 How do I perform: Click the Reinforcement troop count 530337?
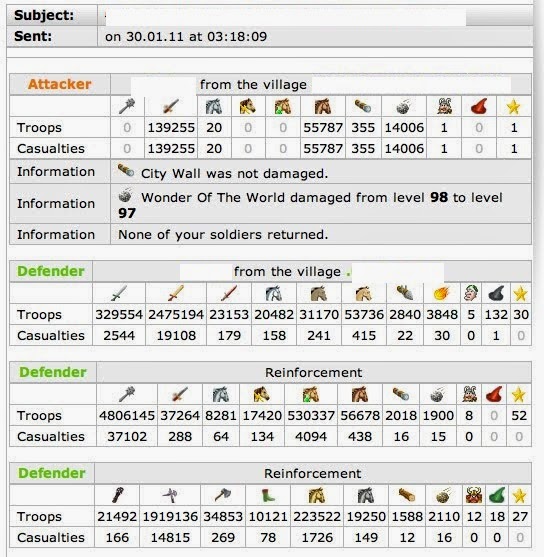(x=311, y=416)
